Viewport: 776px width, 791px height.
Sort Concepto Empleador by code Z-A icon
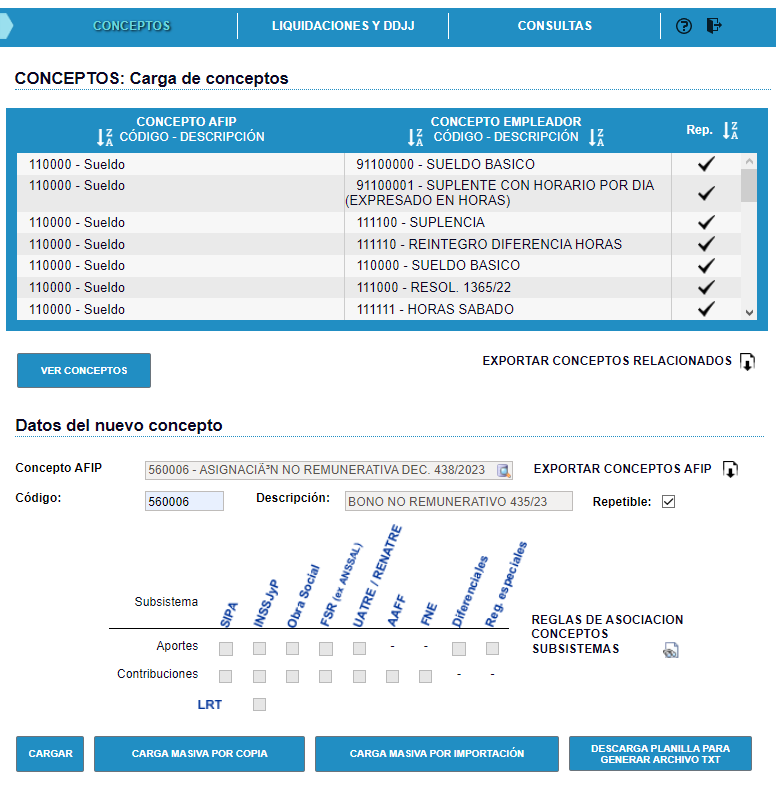click(415, 137)
